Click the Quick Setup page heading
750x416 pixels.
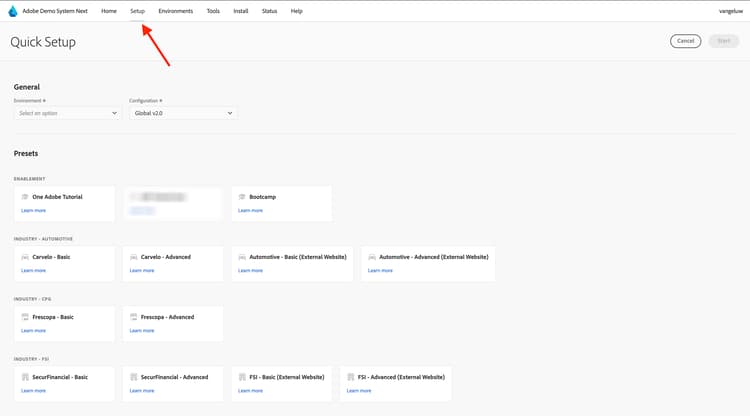(x=43, y=42)
